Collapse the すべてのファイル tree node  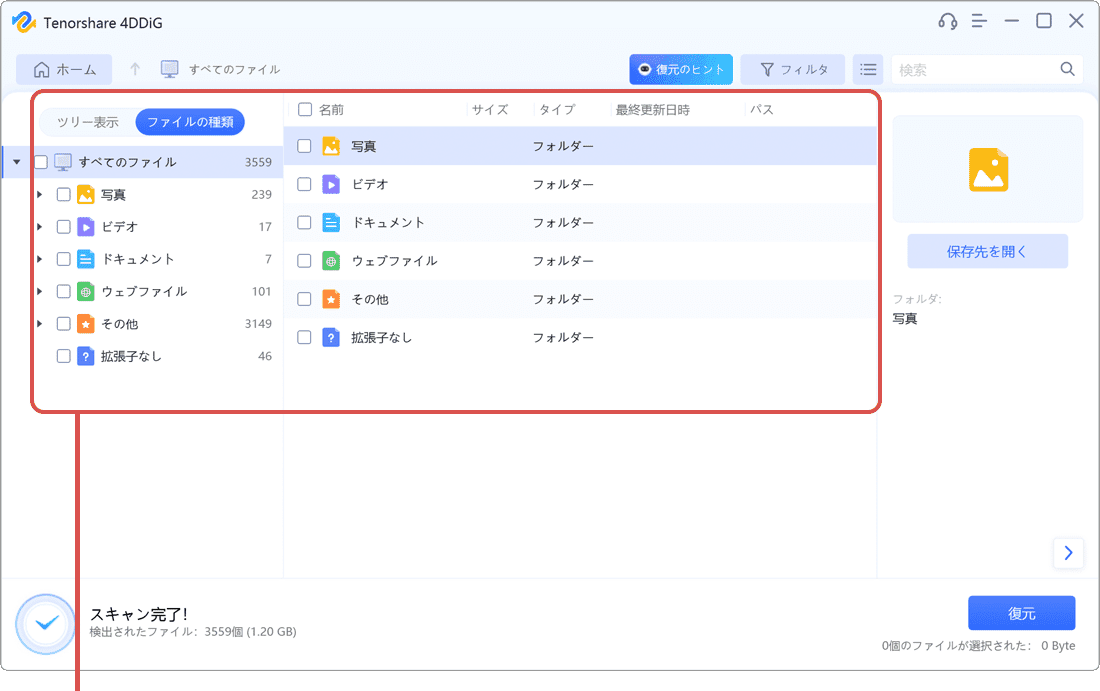click(15, 161)
